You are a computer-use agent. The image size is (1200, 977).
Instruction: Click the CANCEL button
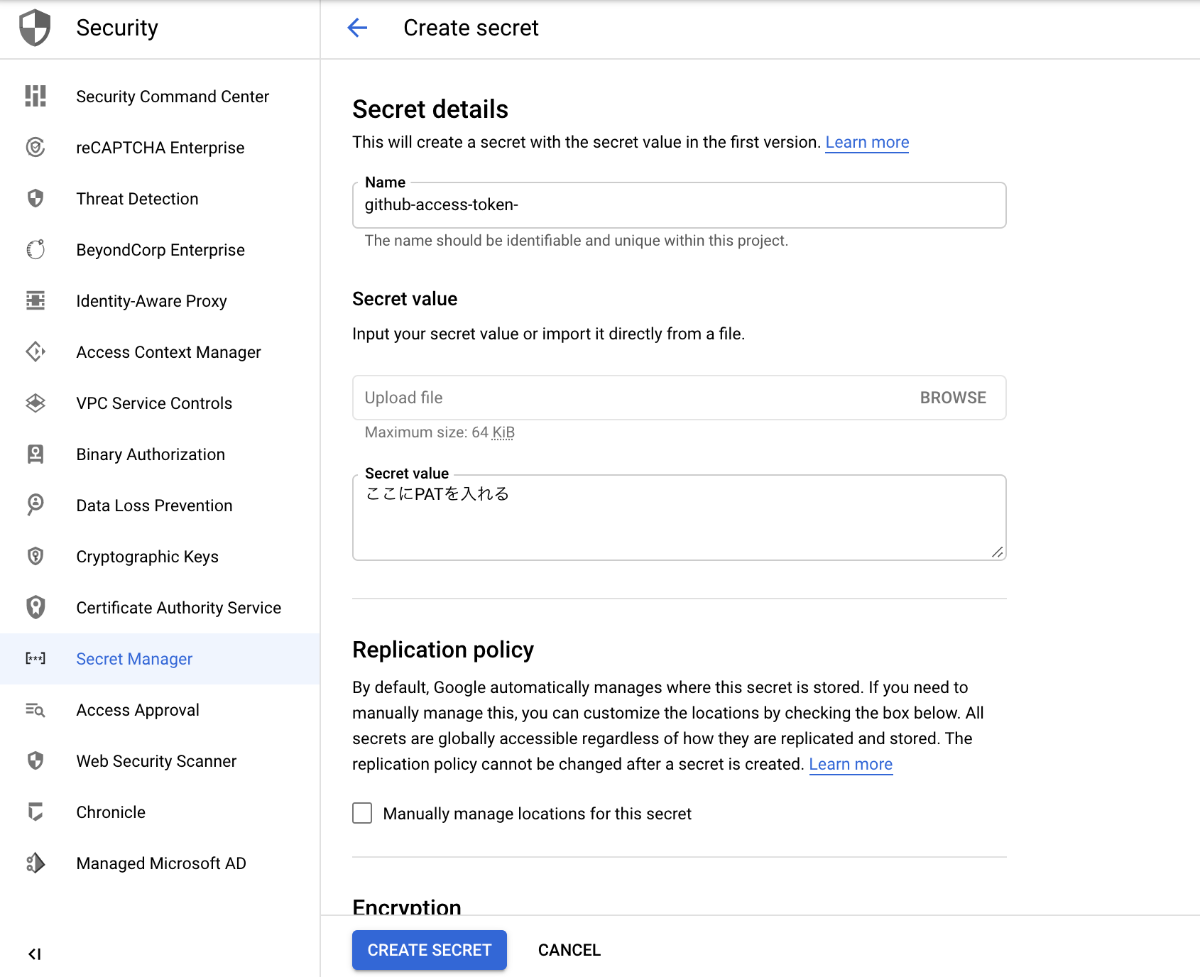coord(569,950)
